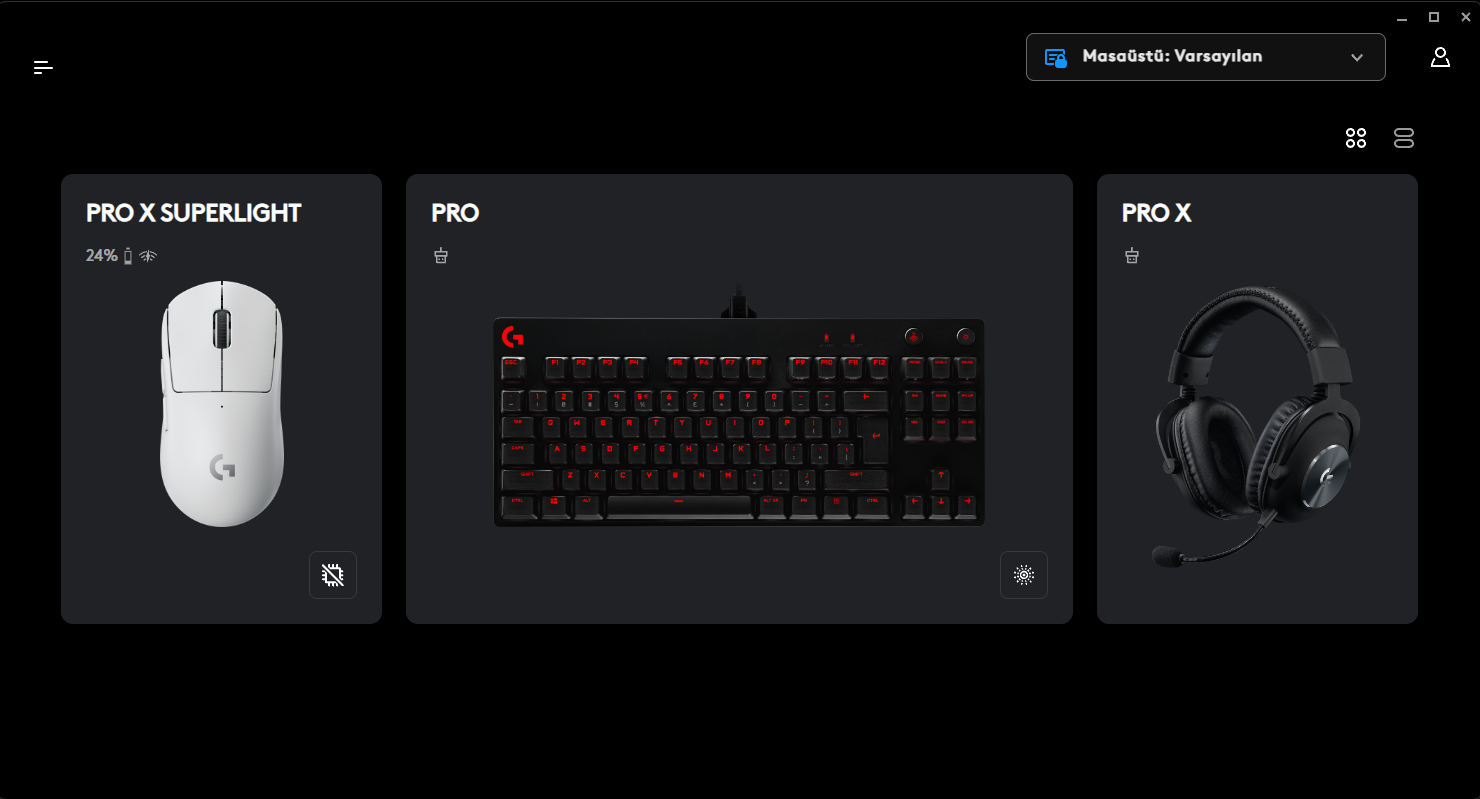Expand the profile selector chevron arrow
This screenshot has height=799, width=1480.
coord(1357,57)
